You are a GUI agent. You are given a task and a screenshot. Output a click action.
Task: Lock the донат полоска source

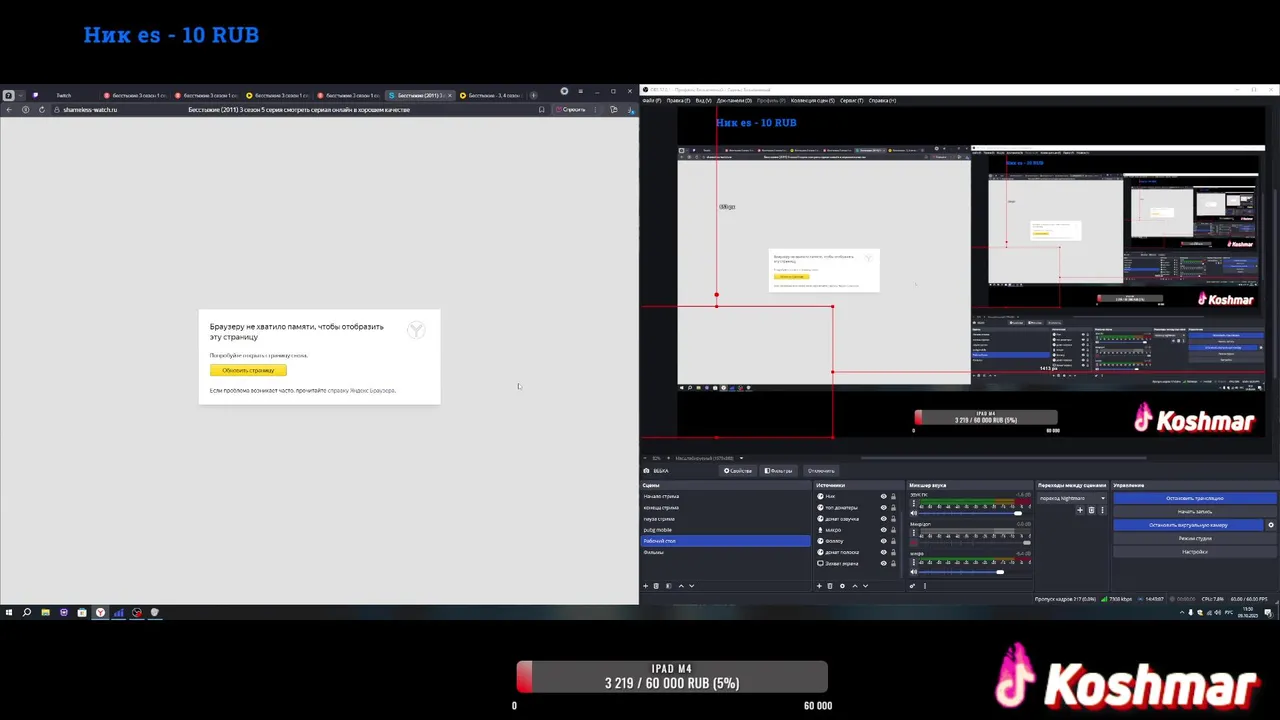pos(893,552)
